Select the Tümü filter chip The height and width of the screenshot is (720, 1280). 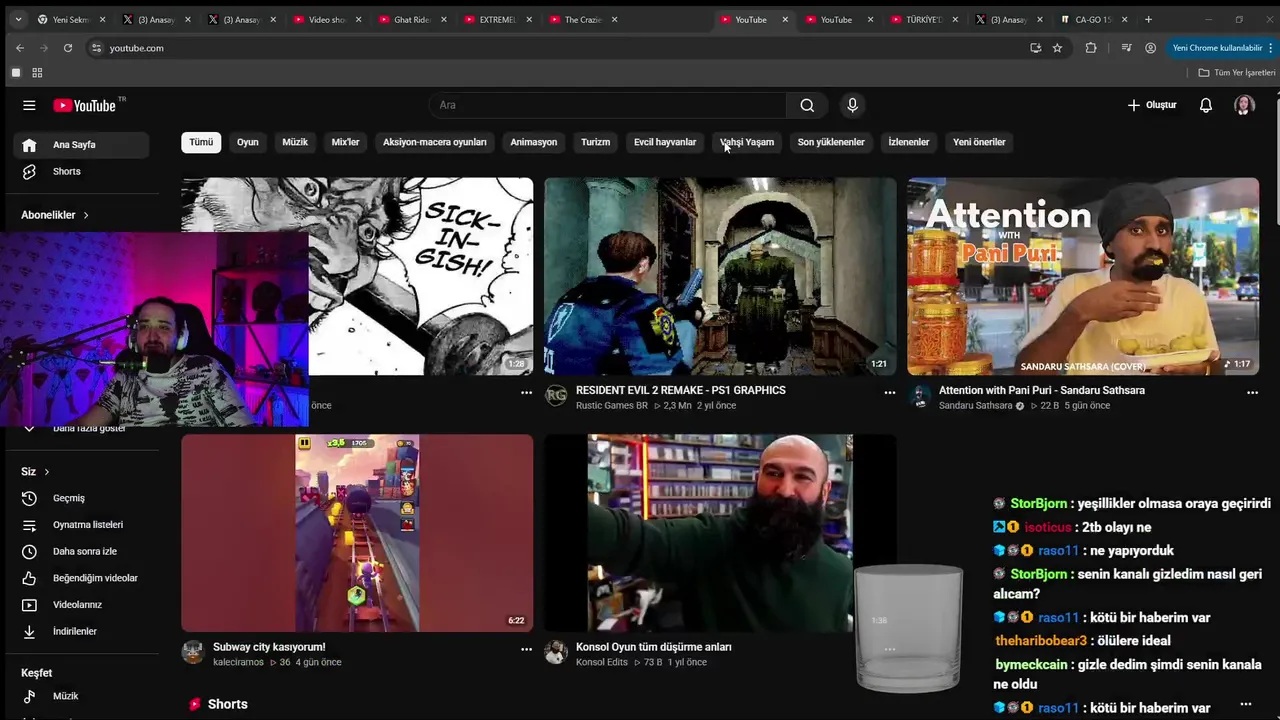coord(201,142)
